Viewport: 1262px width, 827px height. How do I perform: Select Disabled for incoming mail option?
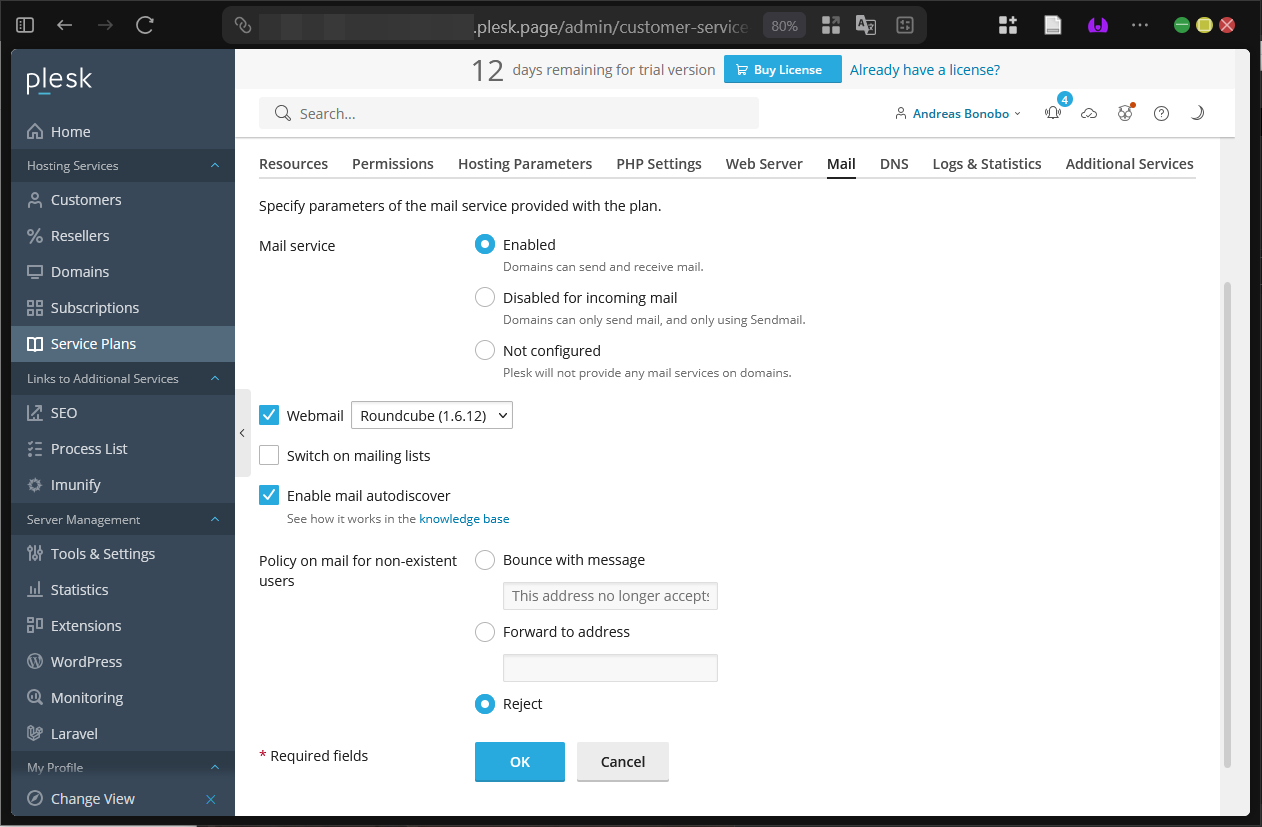(x=485, y=298)
